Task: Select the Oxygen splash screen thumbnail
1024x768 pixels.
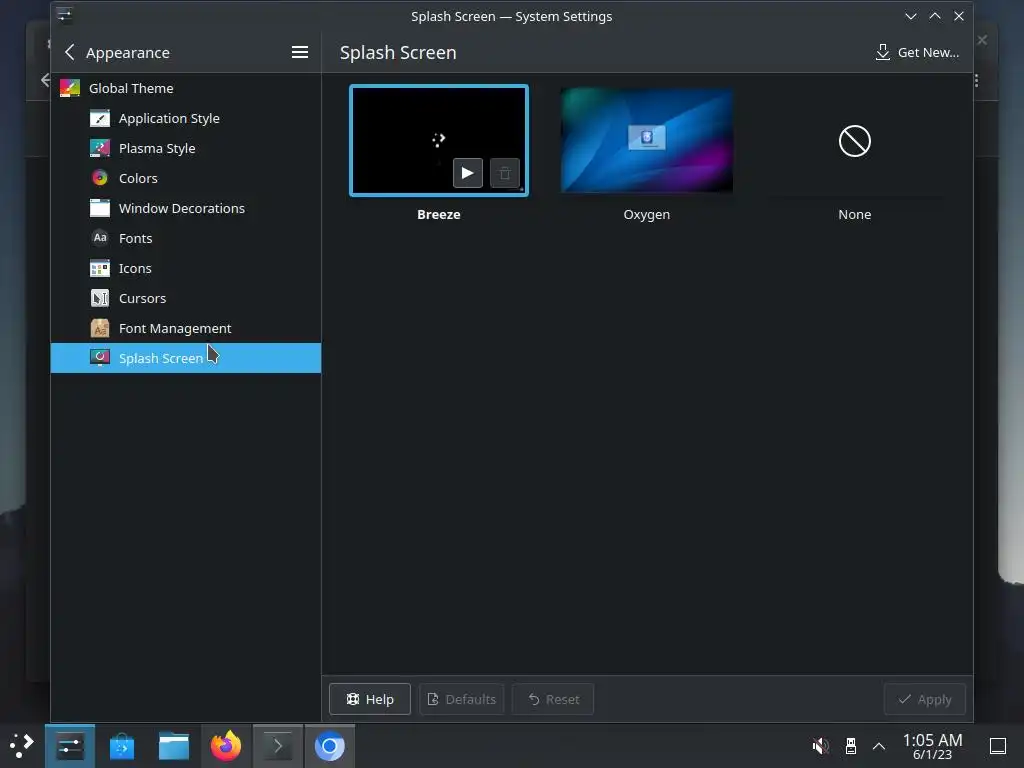Action: pos(647,140)
